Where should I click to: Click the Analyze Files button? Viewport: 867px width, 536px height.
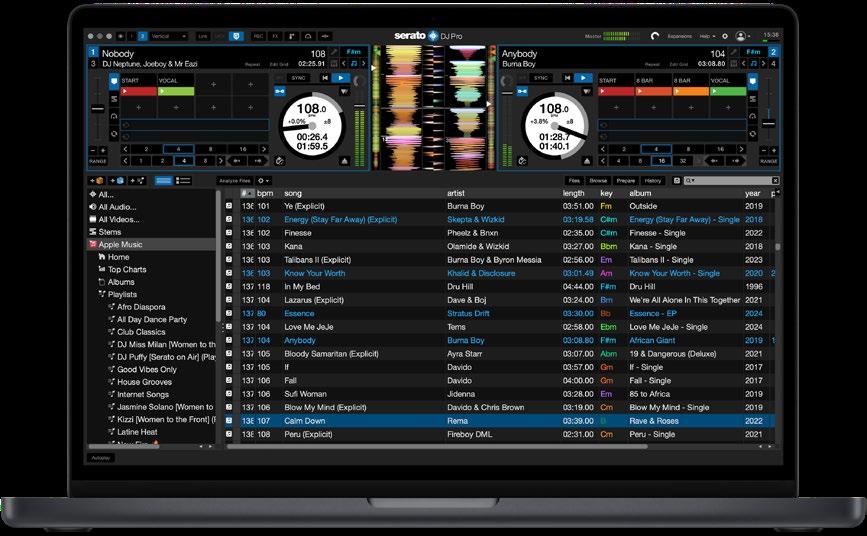(x=235, y=180)
